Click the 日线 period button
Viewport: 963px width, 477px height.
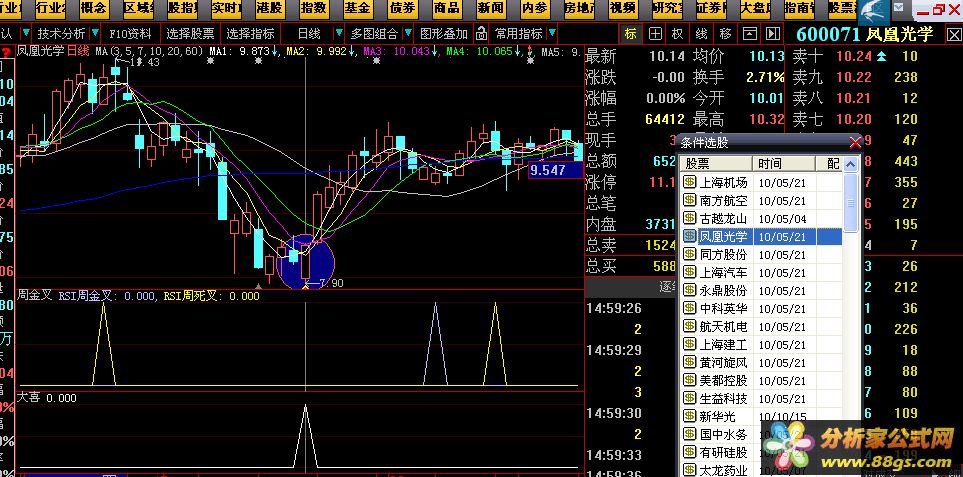309,33
